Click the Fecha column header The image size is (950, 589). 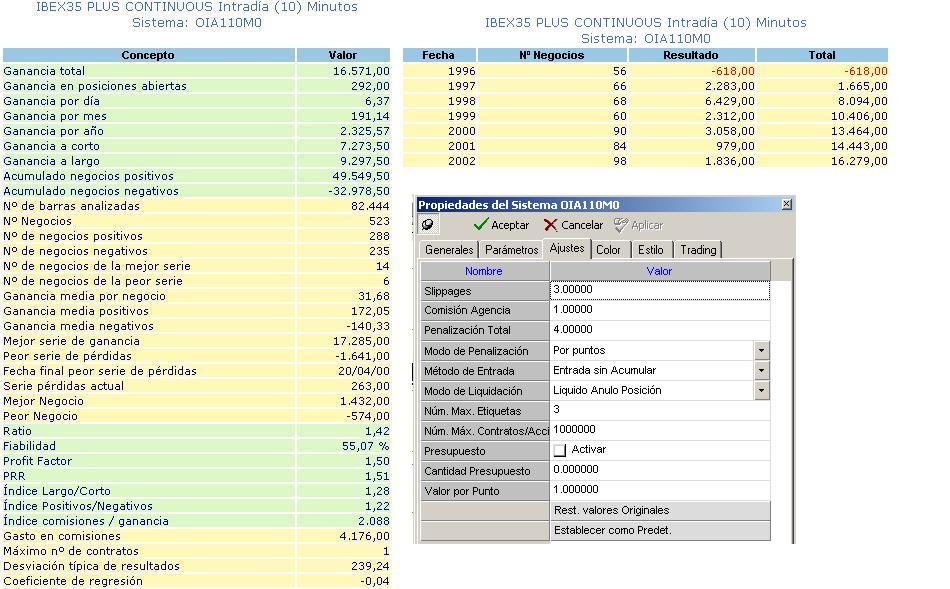(439, 55)
